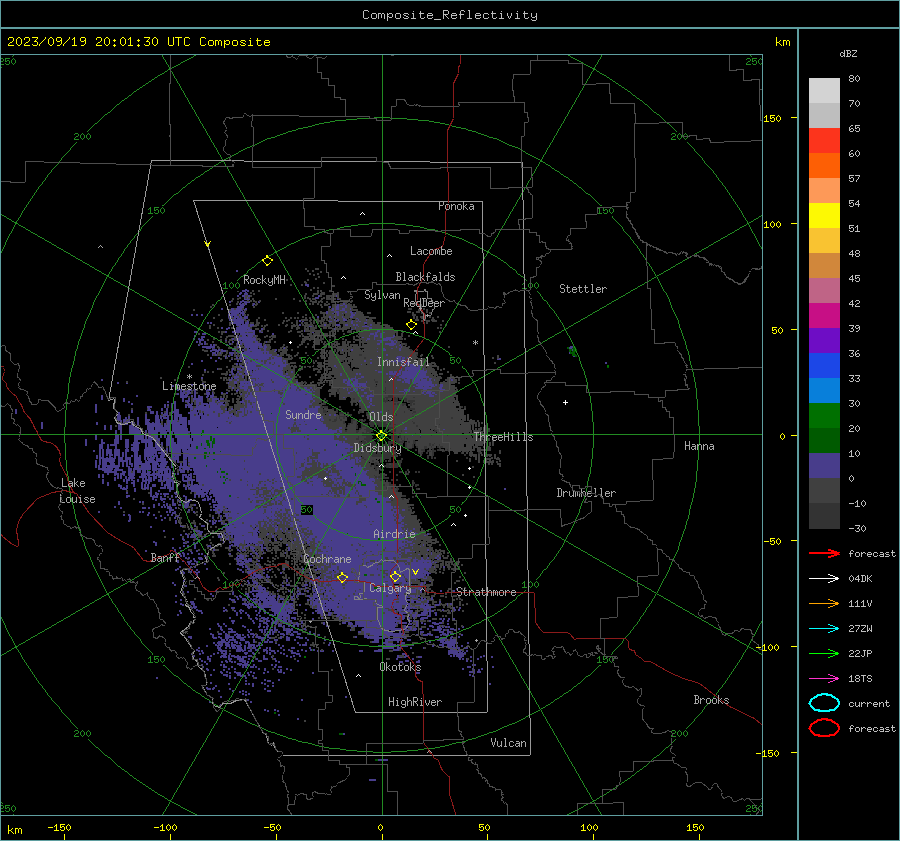Screen dimensions: 900x841
Task: Click the Olds city label
Action: [x=381, y=417]
